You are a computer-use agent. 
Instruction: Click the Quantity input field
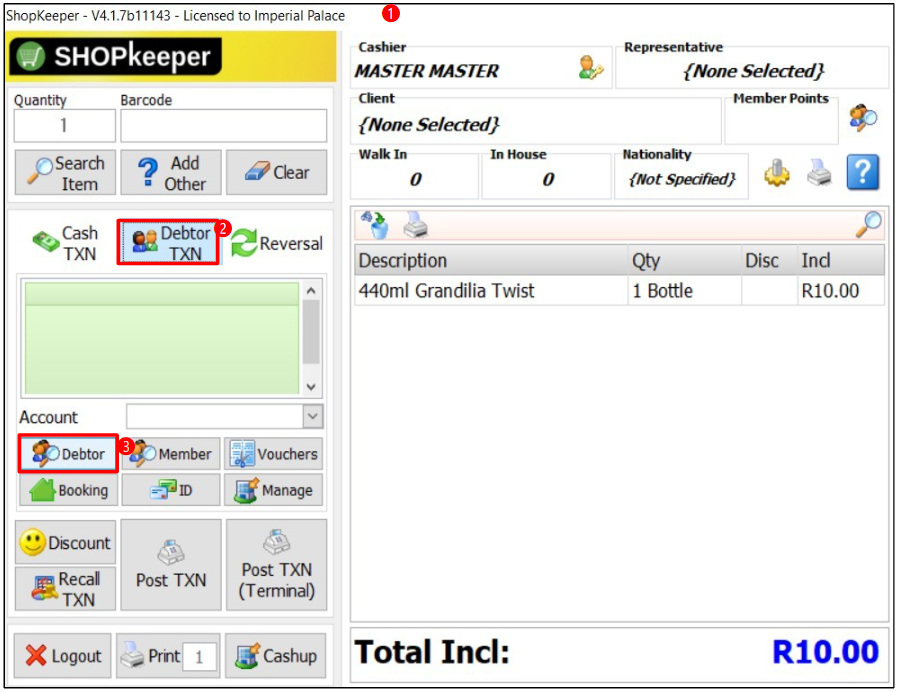point(65,125)
